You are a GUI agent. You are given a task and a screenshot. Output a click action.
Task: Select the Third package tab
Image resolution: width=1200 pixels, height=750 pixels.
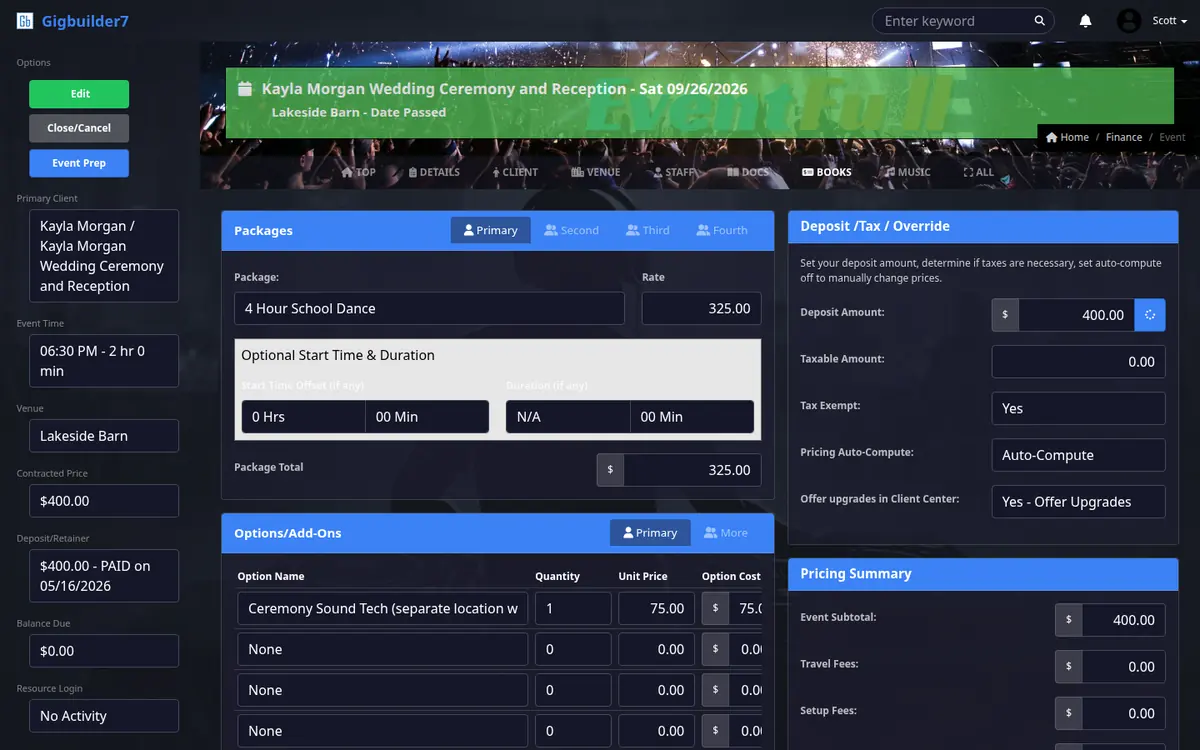[648, 230]
